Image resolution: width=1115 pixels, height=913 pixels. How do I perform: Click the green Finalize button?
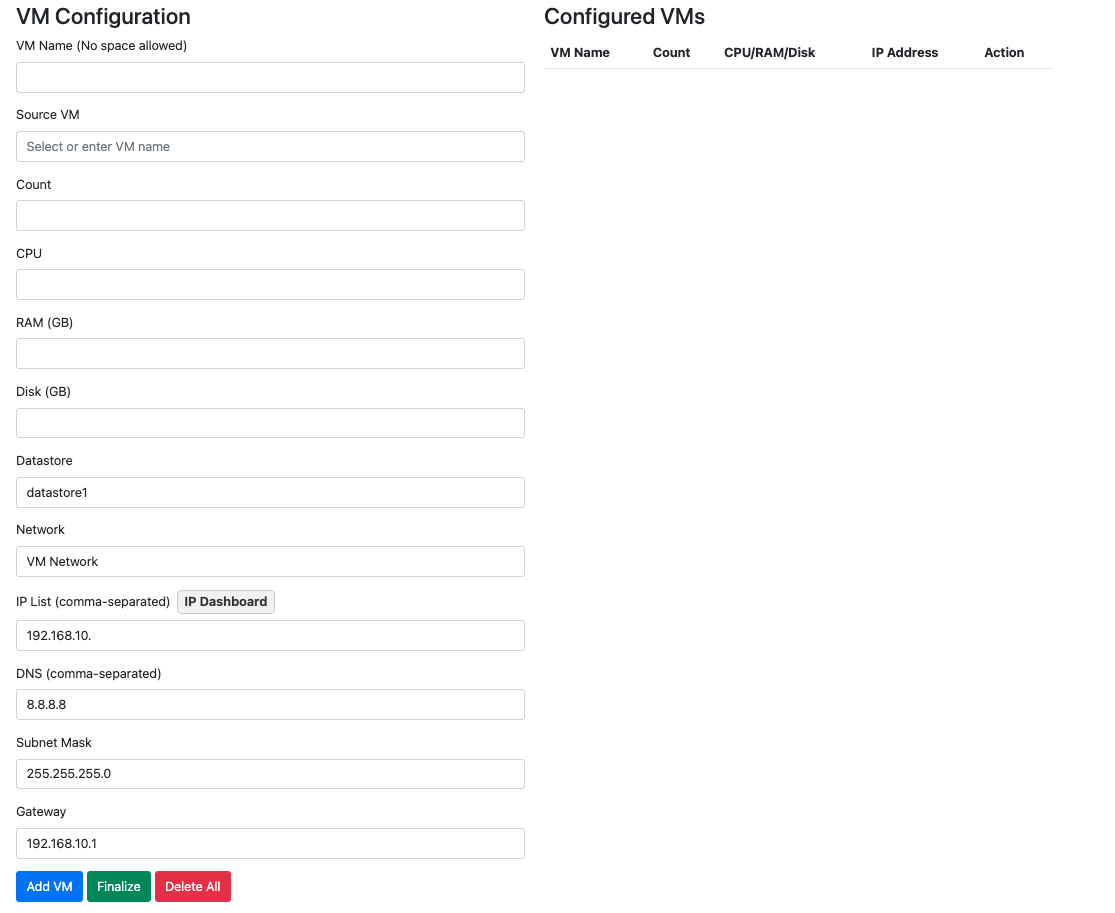point(119,887)
